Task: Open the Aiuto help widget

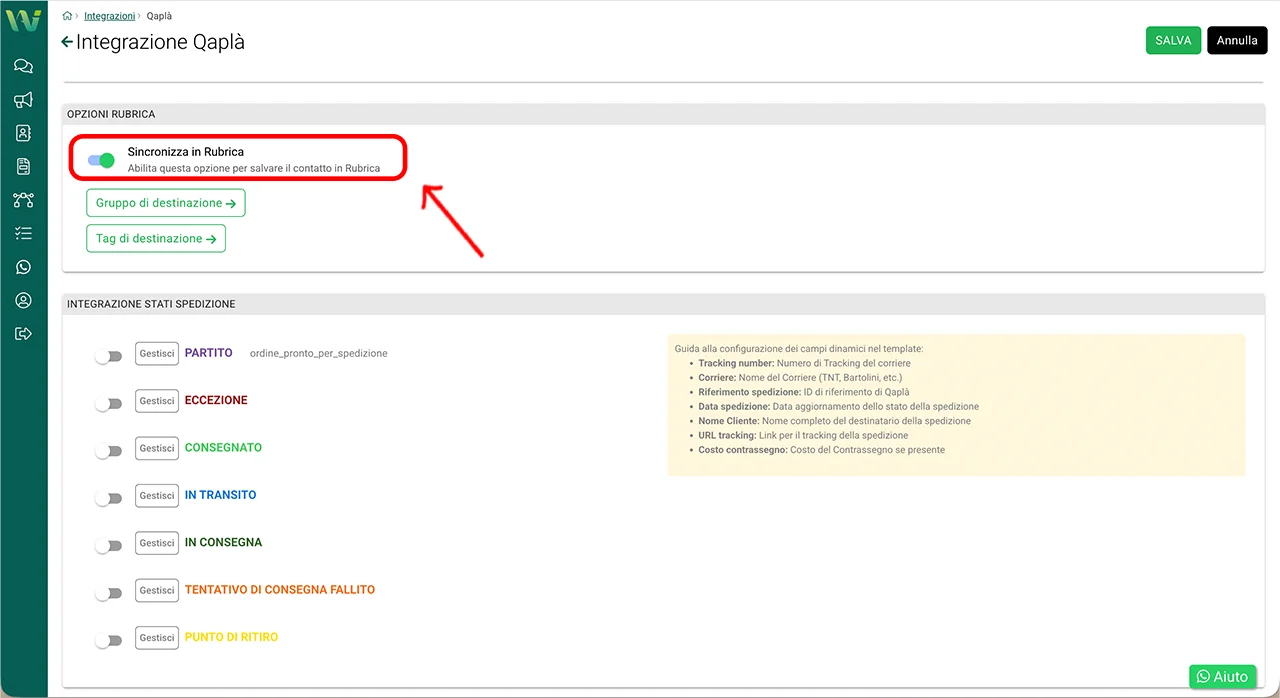Action: (x=1222, y=677)
